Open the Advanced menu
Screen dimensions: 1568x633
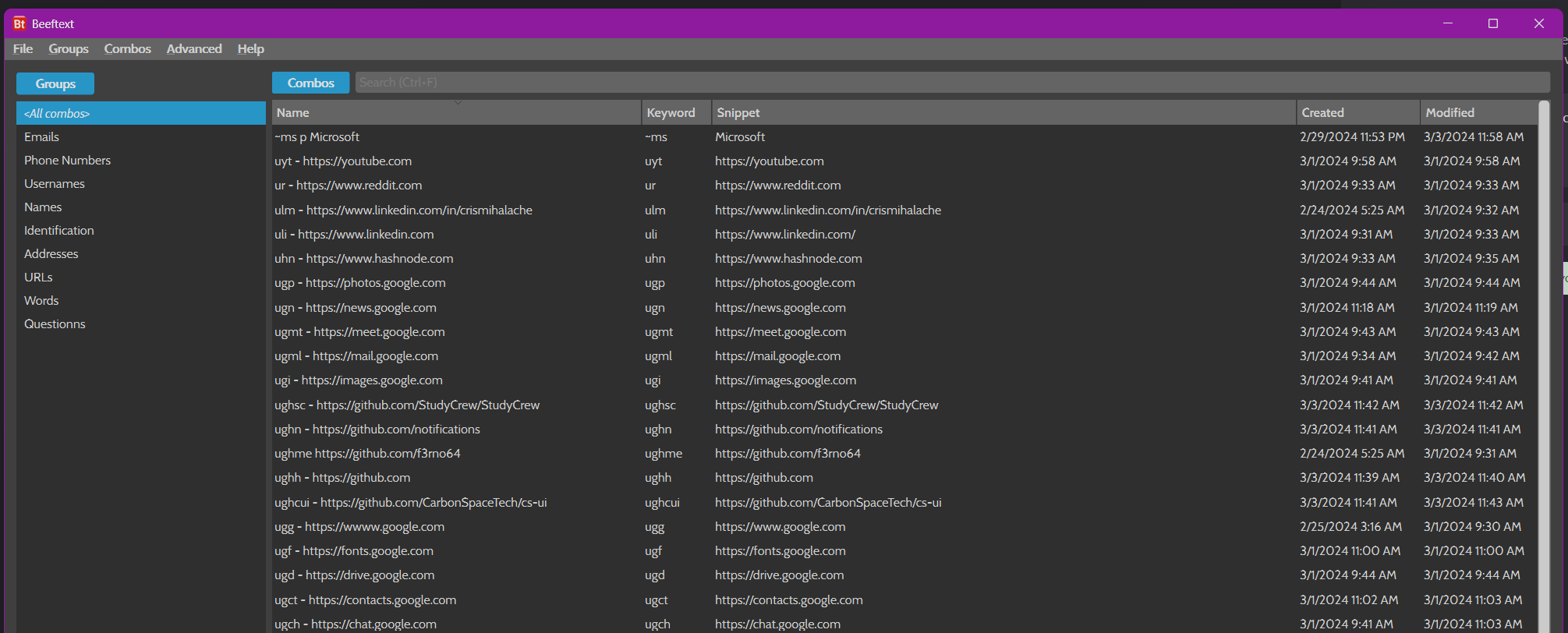click(194, 48)
